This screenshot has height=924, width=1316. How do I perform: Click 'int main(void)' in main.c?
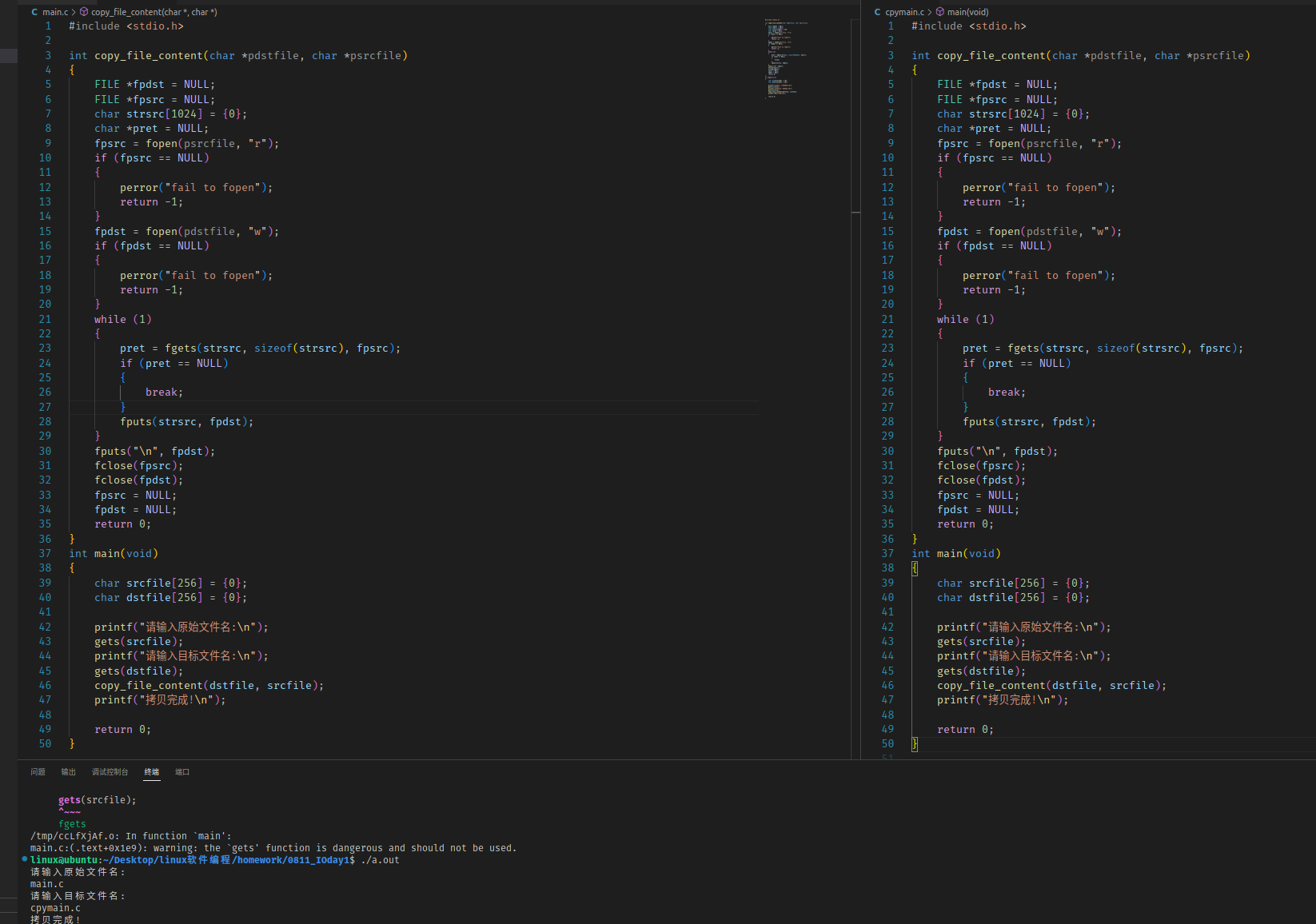114,553
